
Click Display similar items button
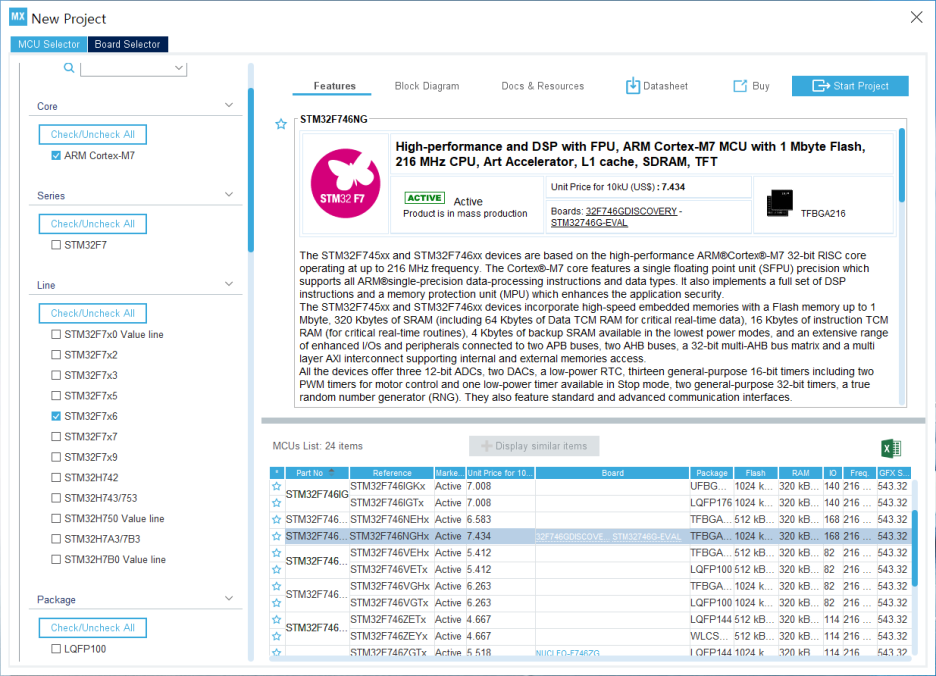534,446
